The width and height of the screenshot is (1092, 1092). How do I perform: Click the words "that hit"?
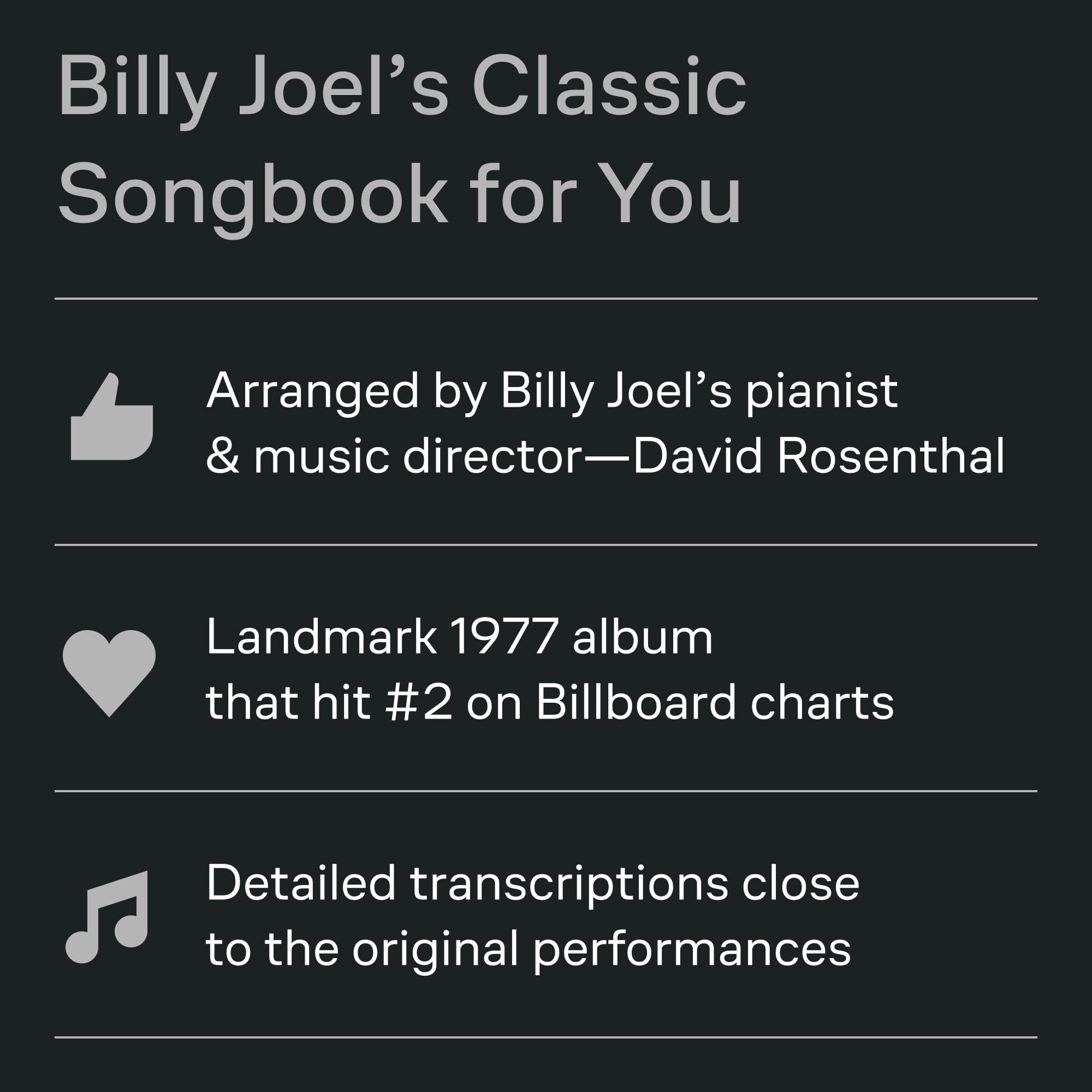tap(288, 703)
